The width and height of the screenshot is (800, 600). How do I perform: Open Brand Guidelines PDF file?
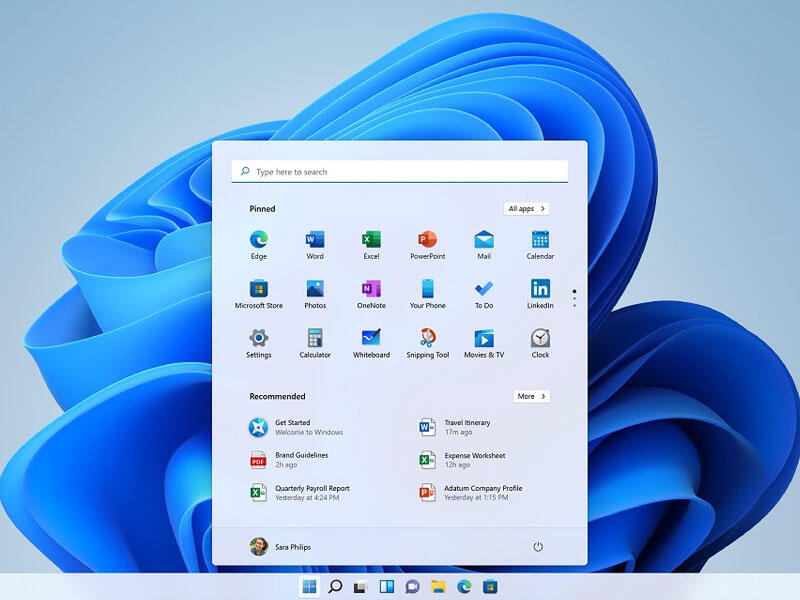point(289,460)
